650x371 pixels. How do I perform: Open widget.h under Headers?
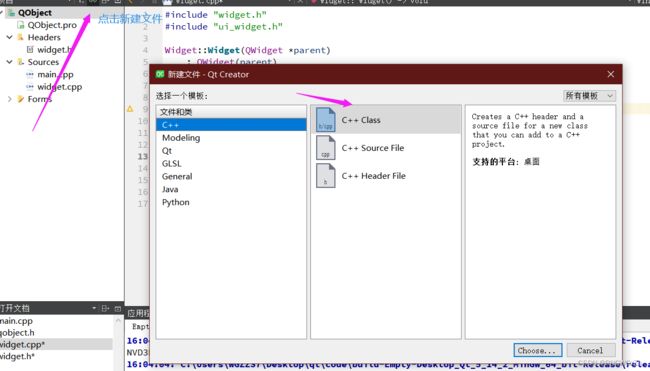click(x=54, y=50)
